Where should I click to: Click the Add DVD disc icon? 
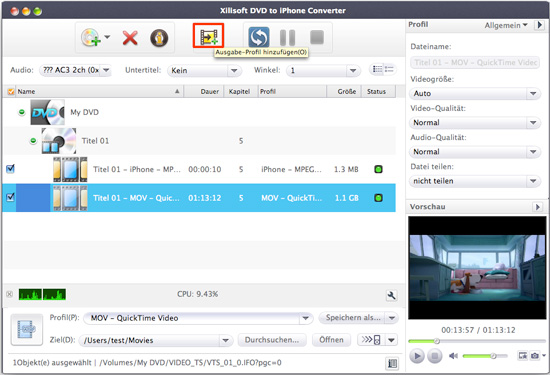90,38
